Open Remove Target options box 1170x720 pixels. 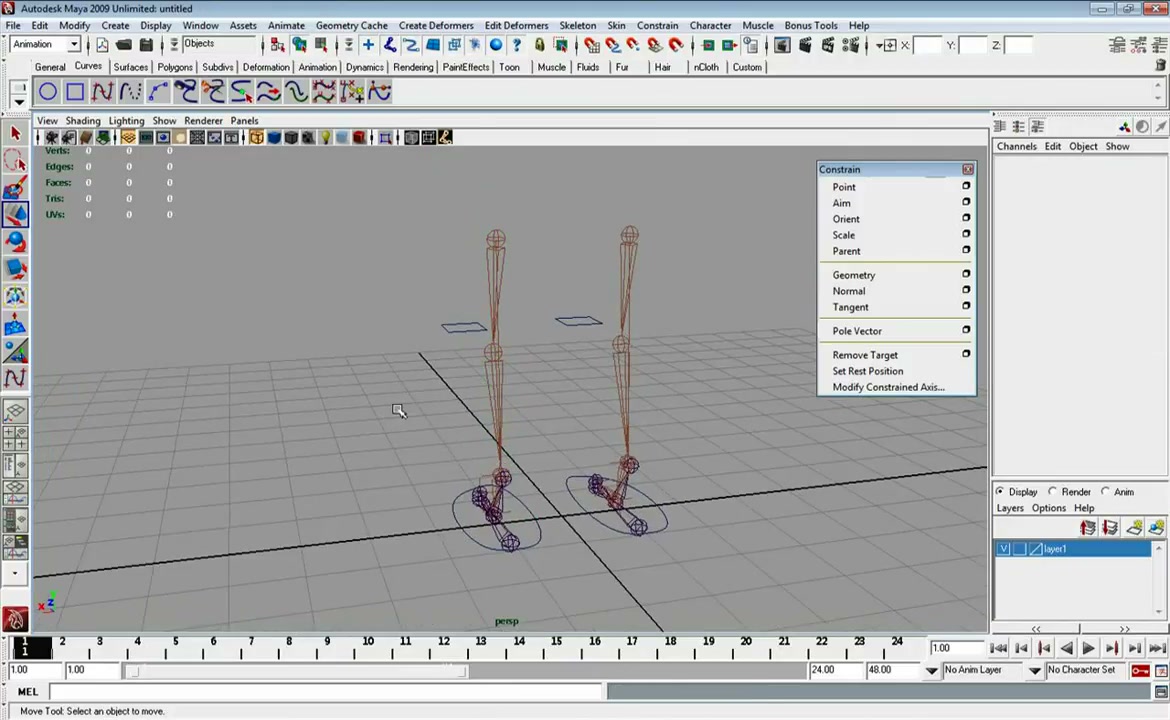coord(966,354)
